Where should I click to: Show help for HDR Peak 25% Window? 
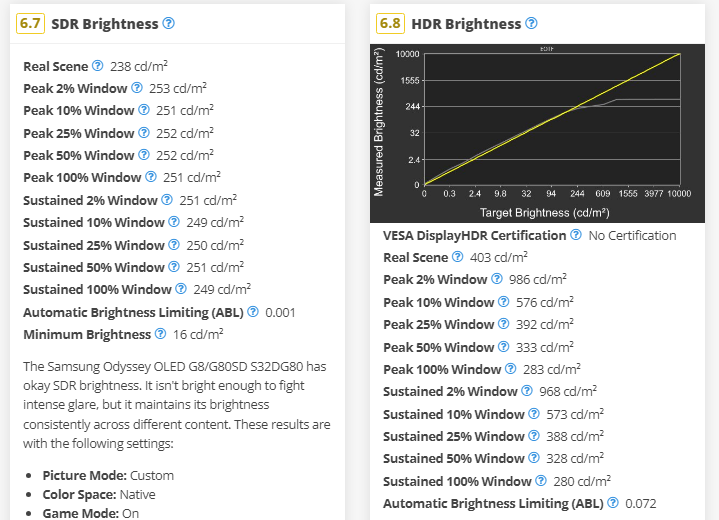pos(503,324)
